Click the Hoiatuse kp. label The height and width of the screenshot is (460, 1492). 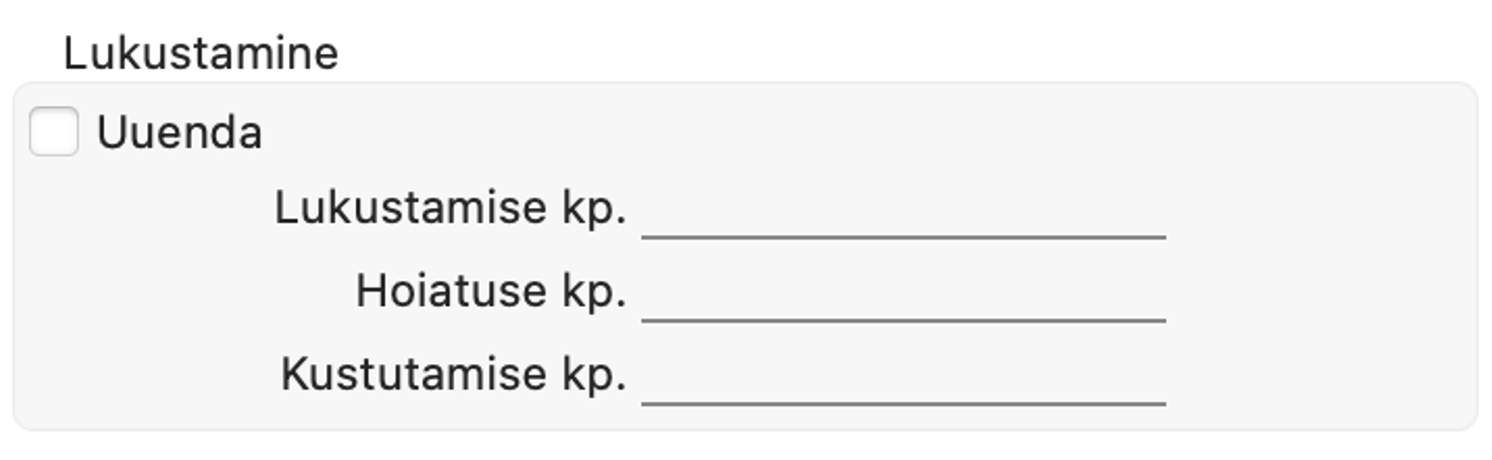click(491, 292)
